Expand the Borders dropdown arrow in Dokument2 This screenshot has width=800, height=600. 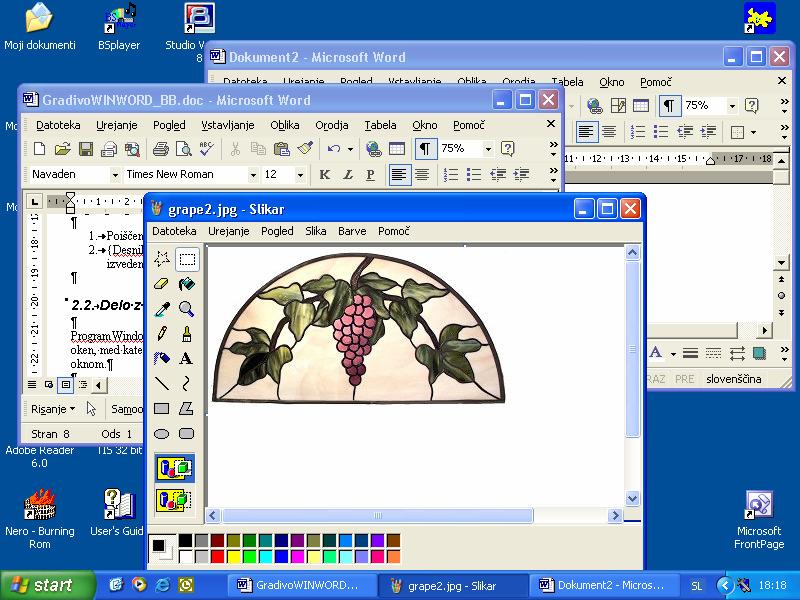(x=753, y=133)
